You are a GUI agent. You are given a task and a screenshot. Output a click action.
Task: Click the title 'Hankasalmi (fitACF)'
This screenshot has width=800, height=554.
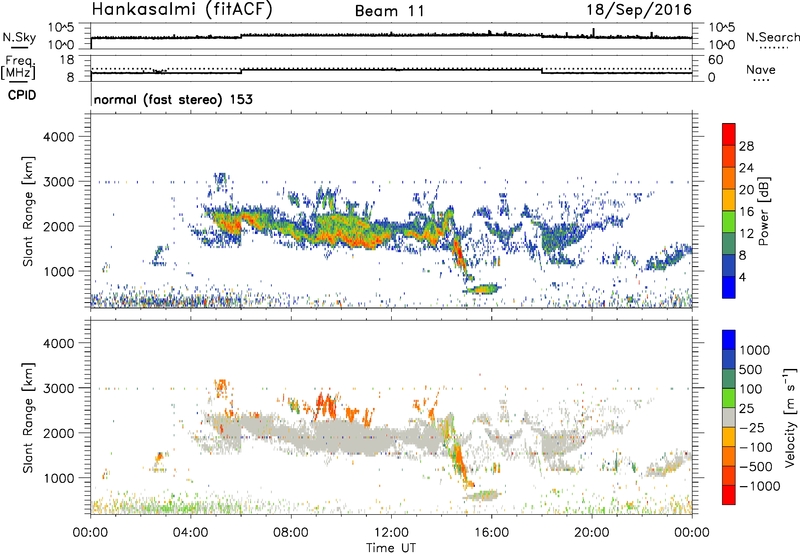[x=182, y=9]
